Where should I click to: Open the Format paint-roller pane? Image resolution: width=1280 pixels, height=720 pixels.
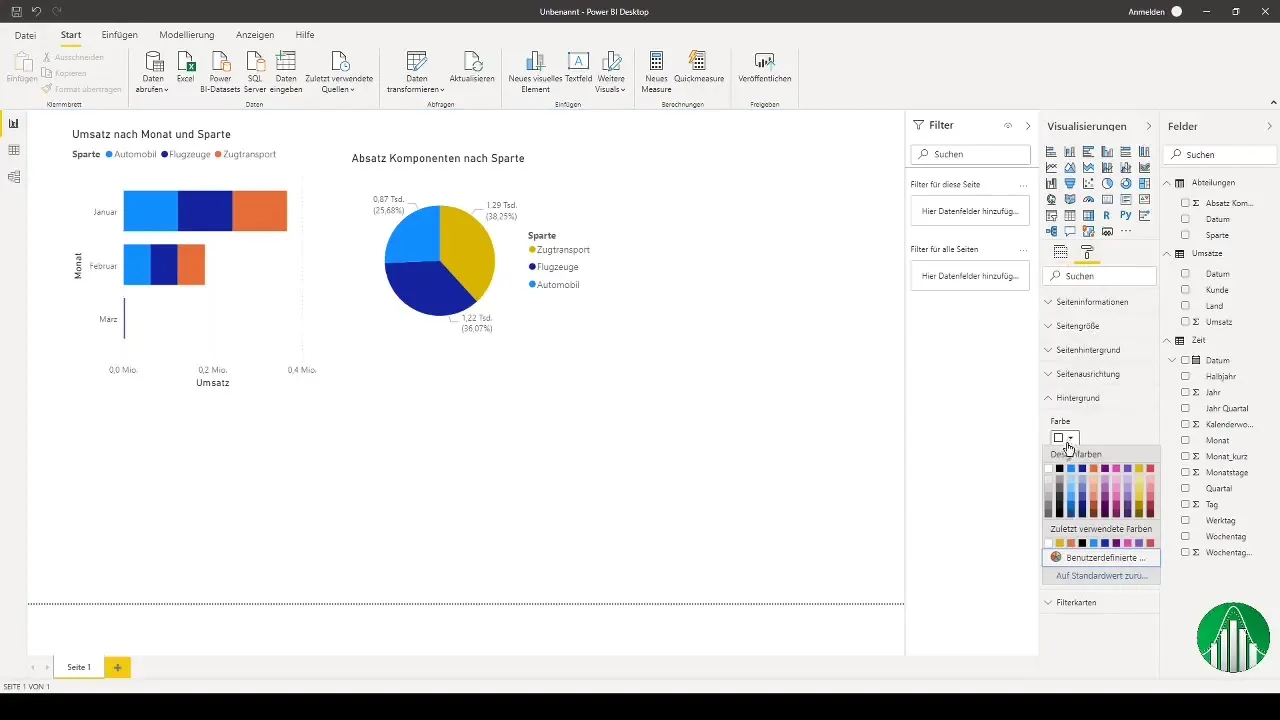pos(1088,252)
